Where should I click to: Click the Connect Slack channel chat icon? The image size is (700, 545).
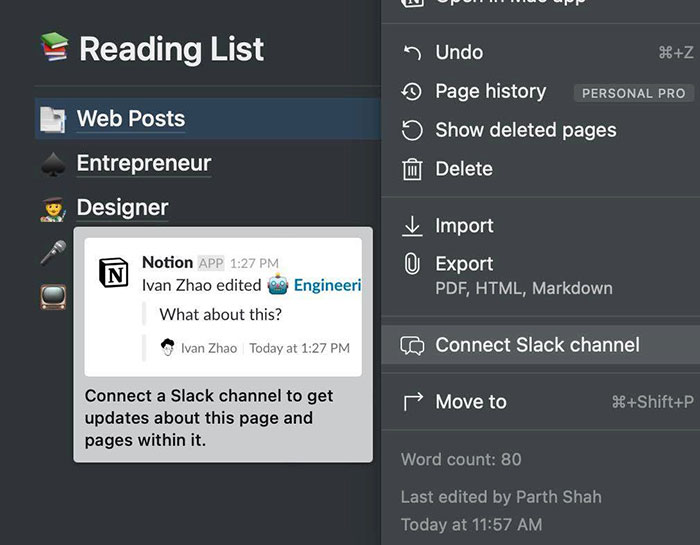click(412, 345)
